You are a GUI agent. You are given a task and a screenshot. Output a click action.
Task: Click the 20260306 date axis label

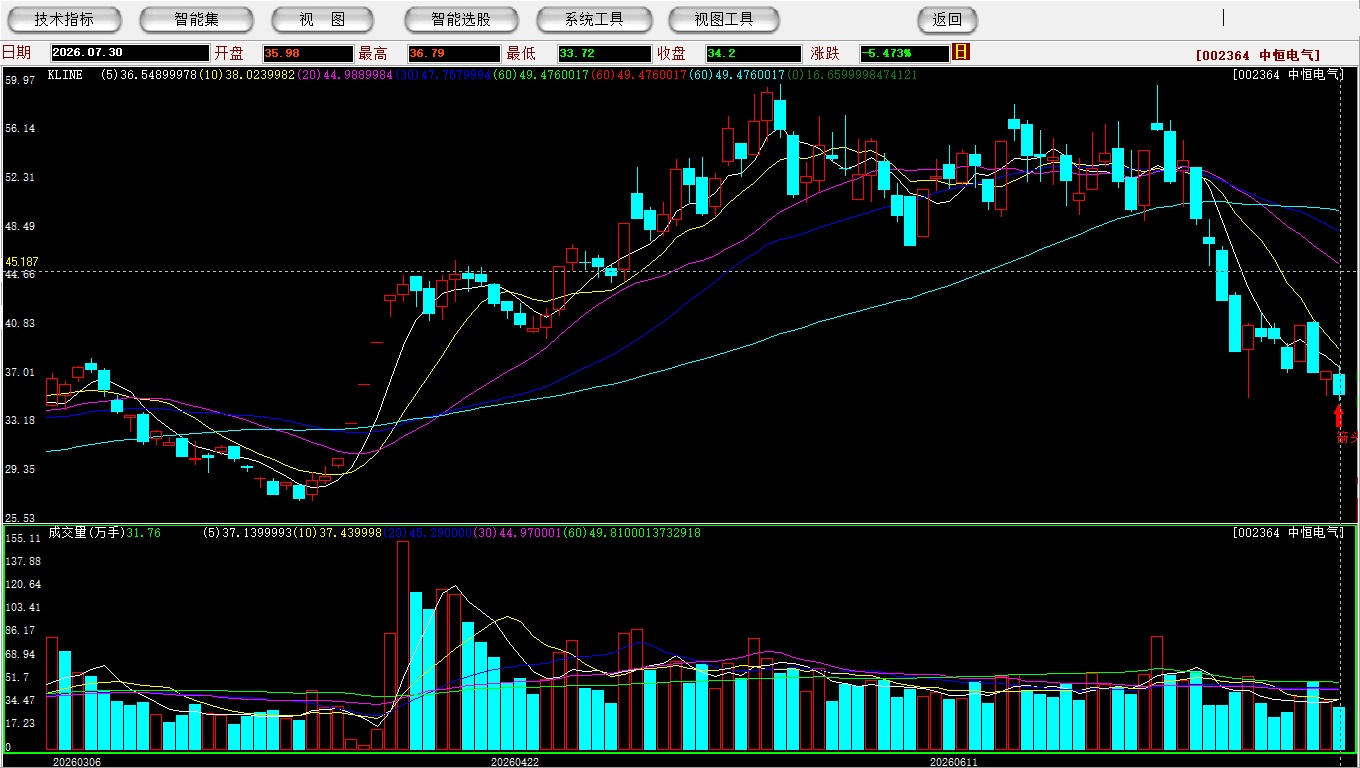click(76, 762)
